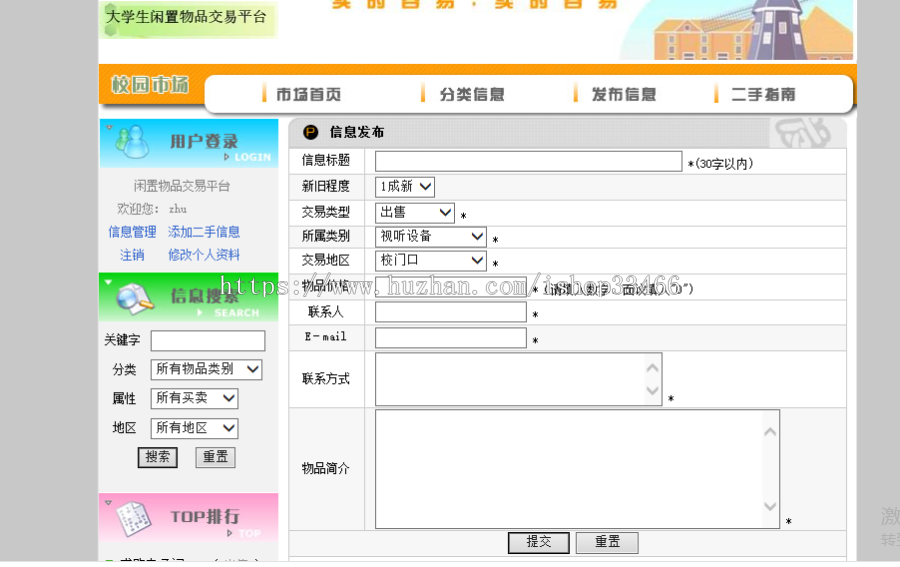Click the 信息搜索 panel header
The height and width of the screenshot is (567, 900).
pyautogui.click(x=189, y=297)
